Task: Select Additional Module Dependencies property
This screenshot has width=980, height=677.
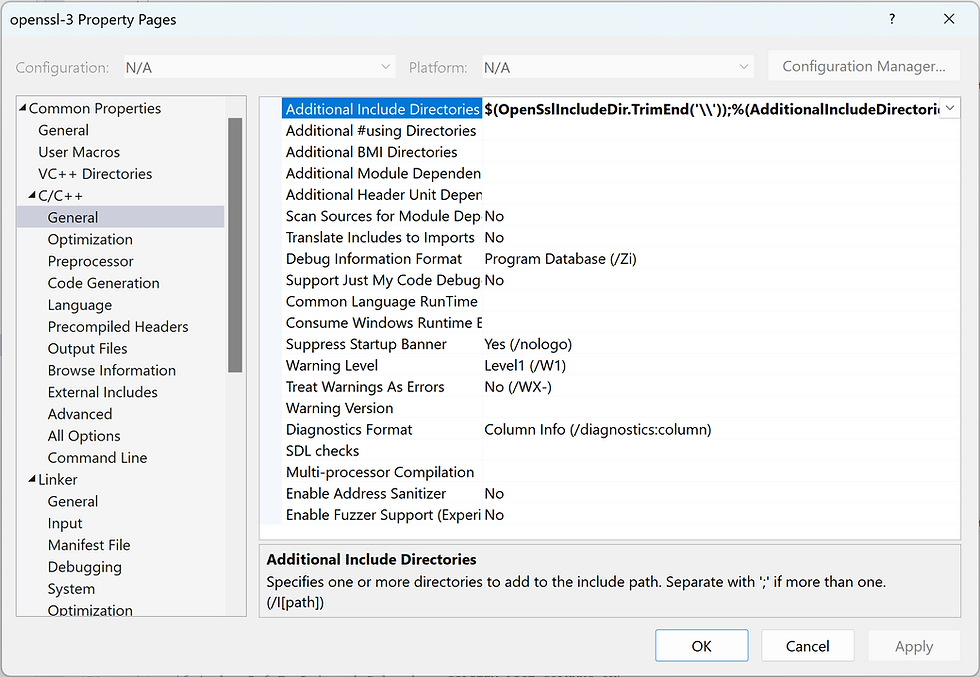Action: coord(382,173)
